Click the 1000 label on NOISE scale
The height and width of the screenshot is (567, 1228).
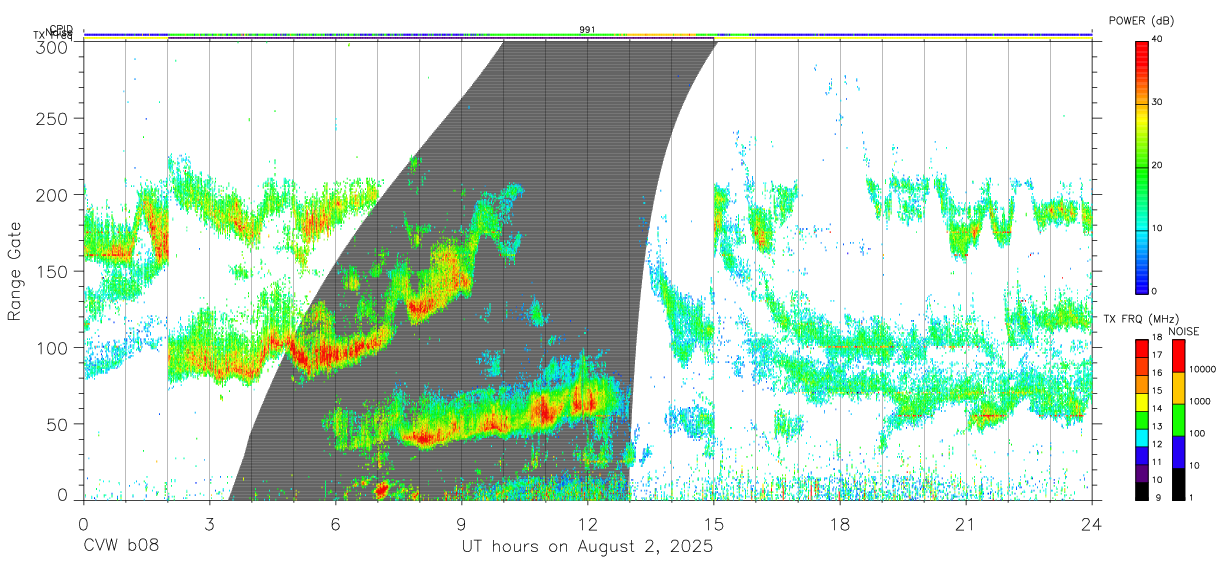click(x=1198, y=401)
